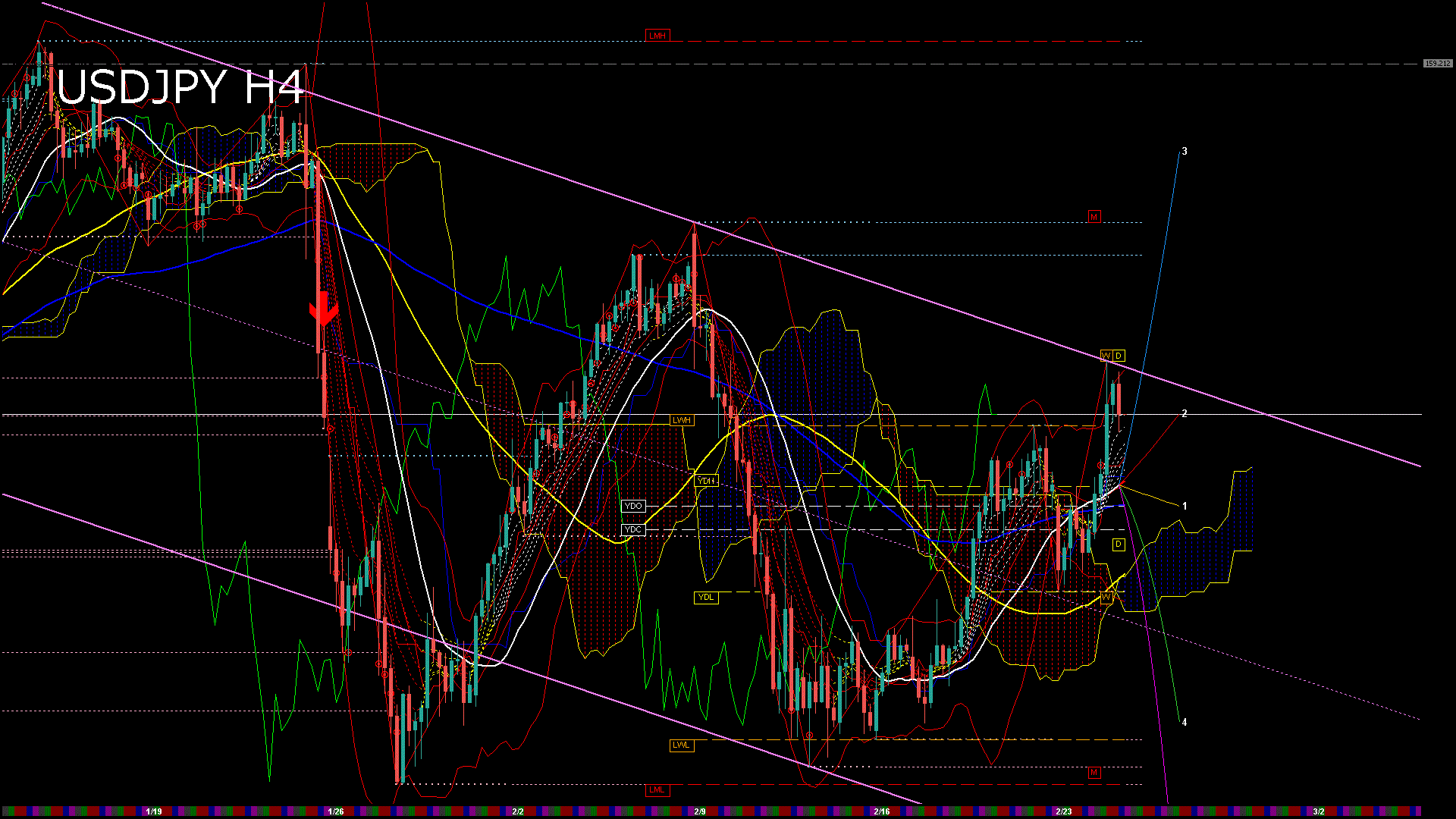The image size is (1456, 819).
Task: Click the 153.212 price tag on the axis
Action: 1437,64
